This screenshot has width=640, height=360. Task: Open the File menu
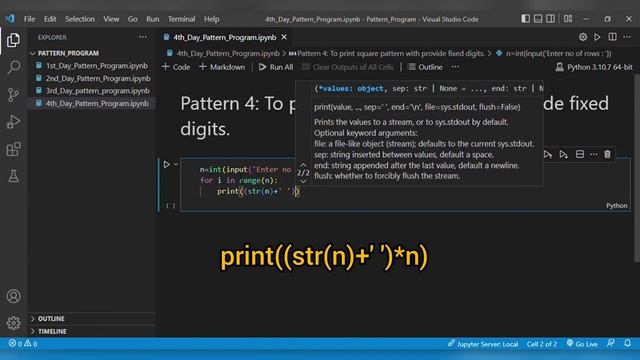point(29,19)
